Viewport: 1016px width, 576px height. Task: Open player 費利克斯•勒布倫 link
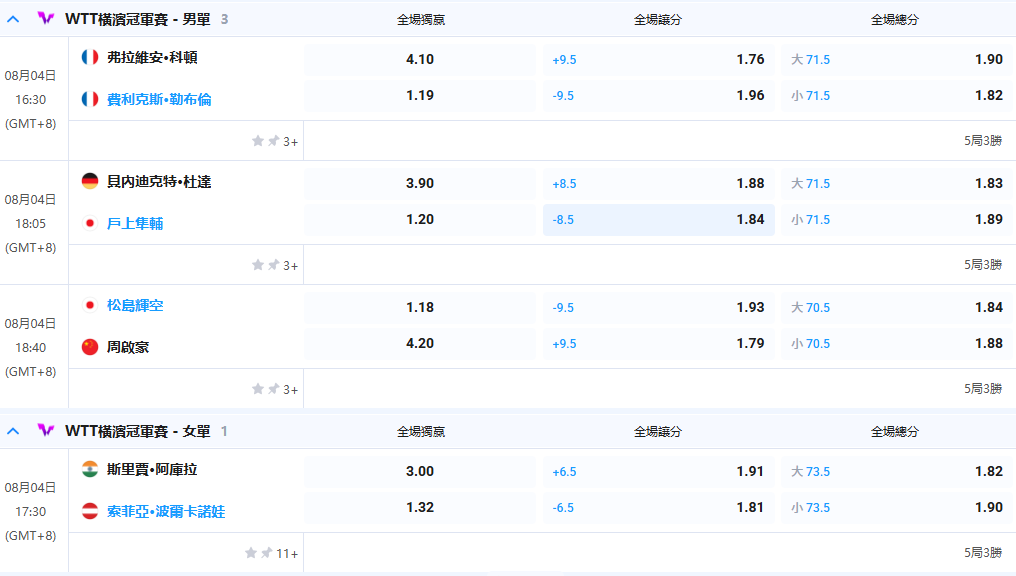(x=159, y=99)
